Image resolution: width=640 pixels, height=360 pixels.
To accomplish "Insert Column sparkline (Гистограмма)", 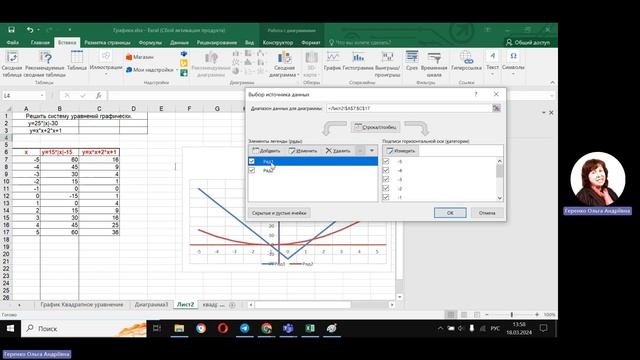I will point(358,61).
